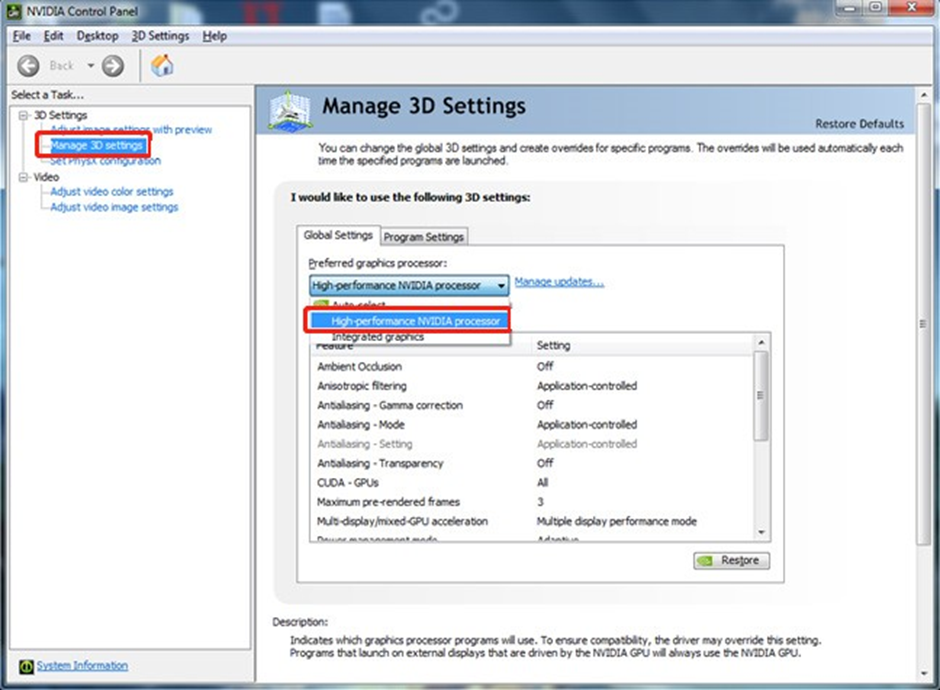Collapse the Video tree node
This screenshot has height=690, width=940.
(22, 177)
